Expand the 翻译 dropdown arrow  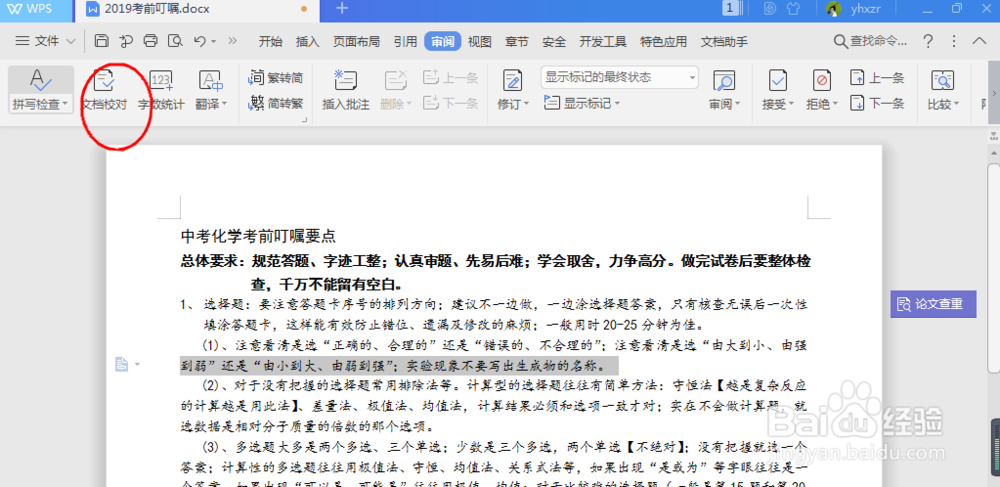point(224,105)
